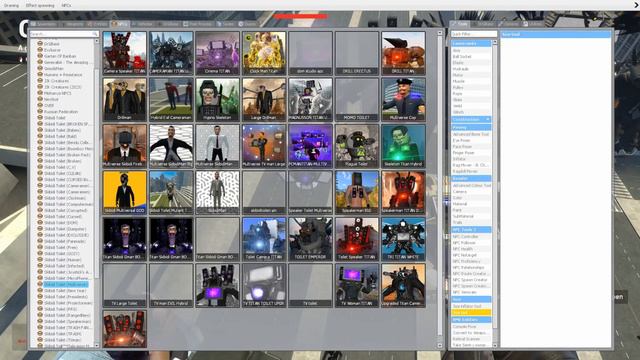Select the TOILET EMPEROR NPC icon
Screen dimensions: 640x360
(311, 239)
